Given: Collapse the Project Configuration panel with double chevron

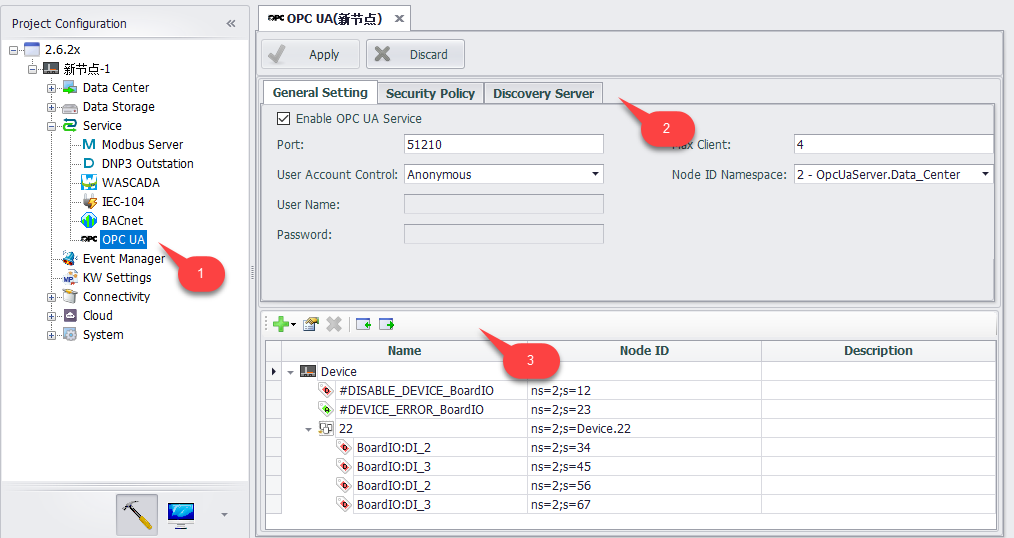Looking at the screenshot, I should tap(231, 23).
